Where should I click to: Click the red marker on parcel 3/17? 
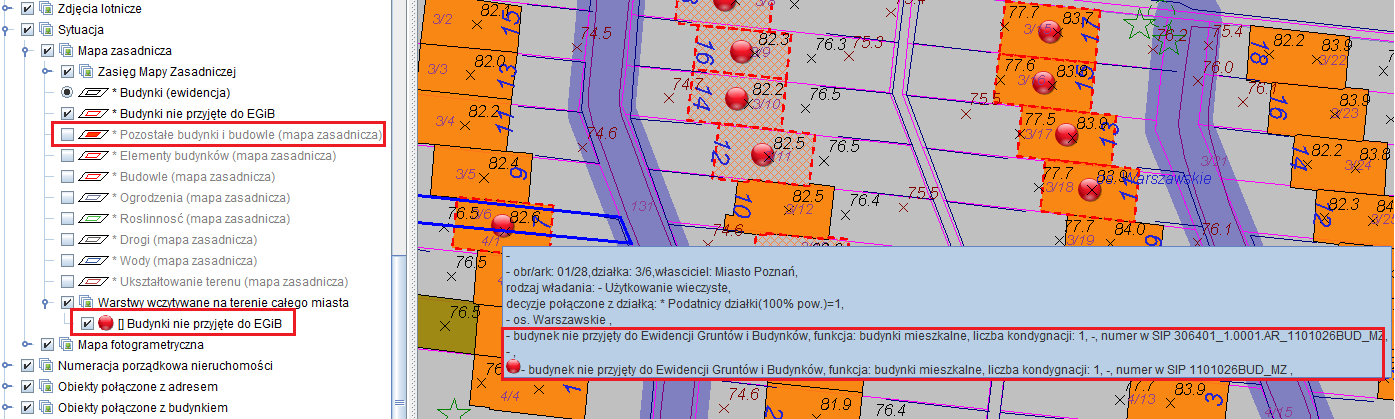pos(1066,133)
